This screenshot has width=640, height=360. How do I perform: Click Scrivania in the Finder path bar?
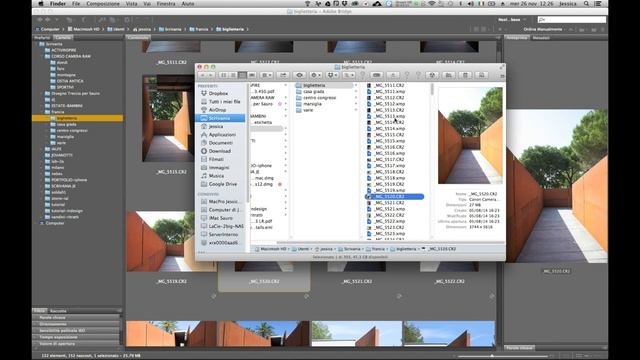pyautogui.click(x=352, y=249)
